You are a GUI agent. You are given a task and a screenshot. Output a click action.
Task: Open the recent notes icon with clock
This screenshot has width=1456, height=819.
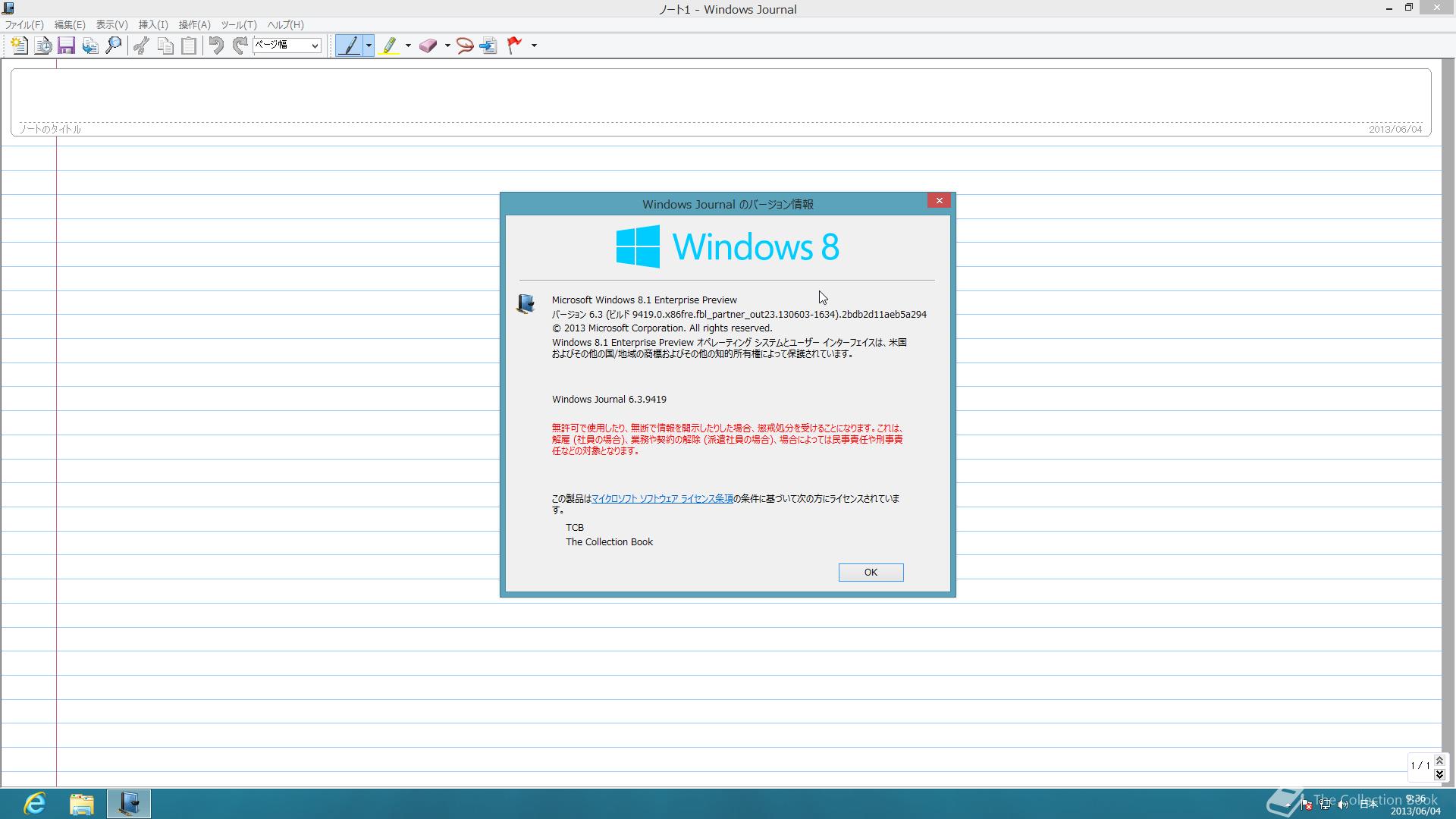tap(43, 45)
